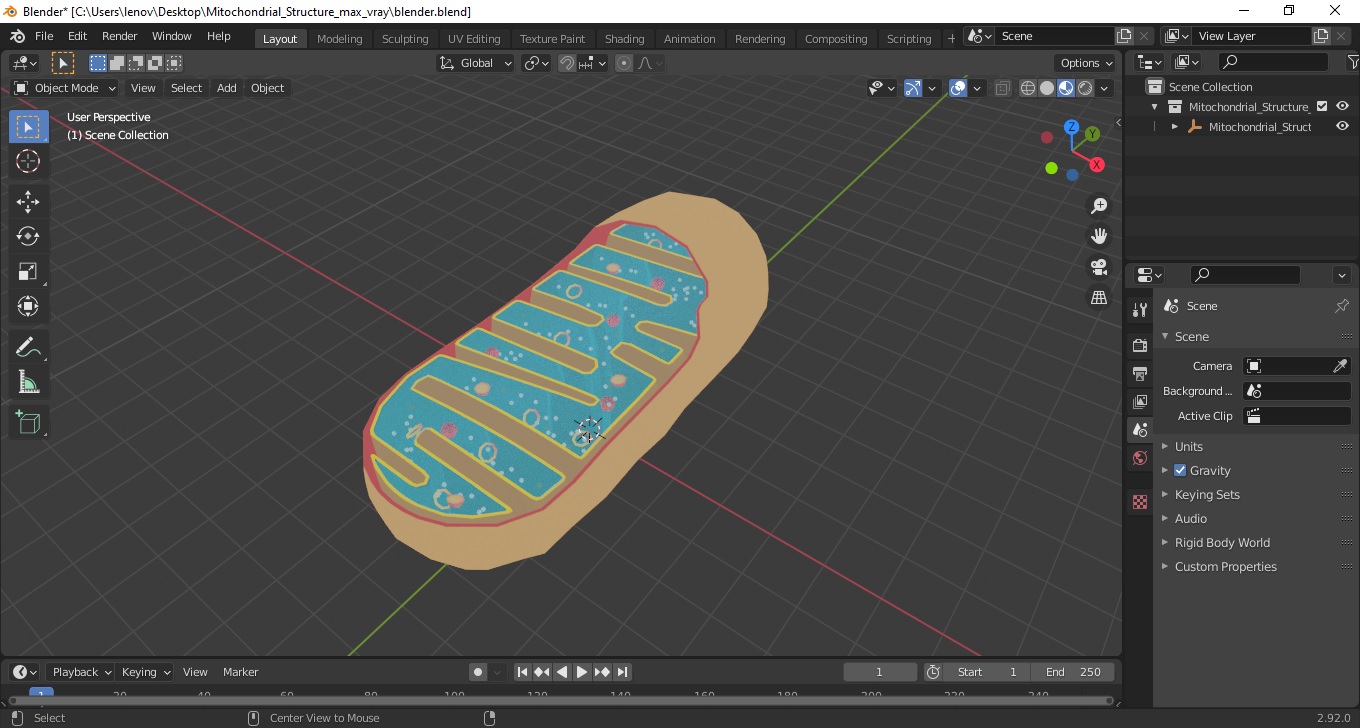Viewport: 1360px width, 728px height.
Task: Switch to the Shading workspace tab
Action: pyautogui.click(x=624, y=39)
